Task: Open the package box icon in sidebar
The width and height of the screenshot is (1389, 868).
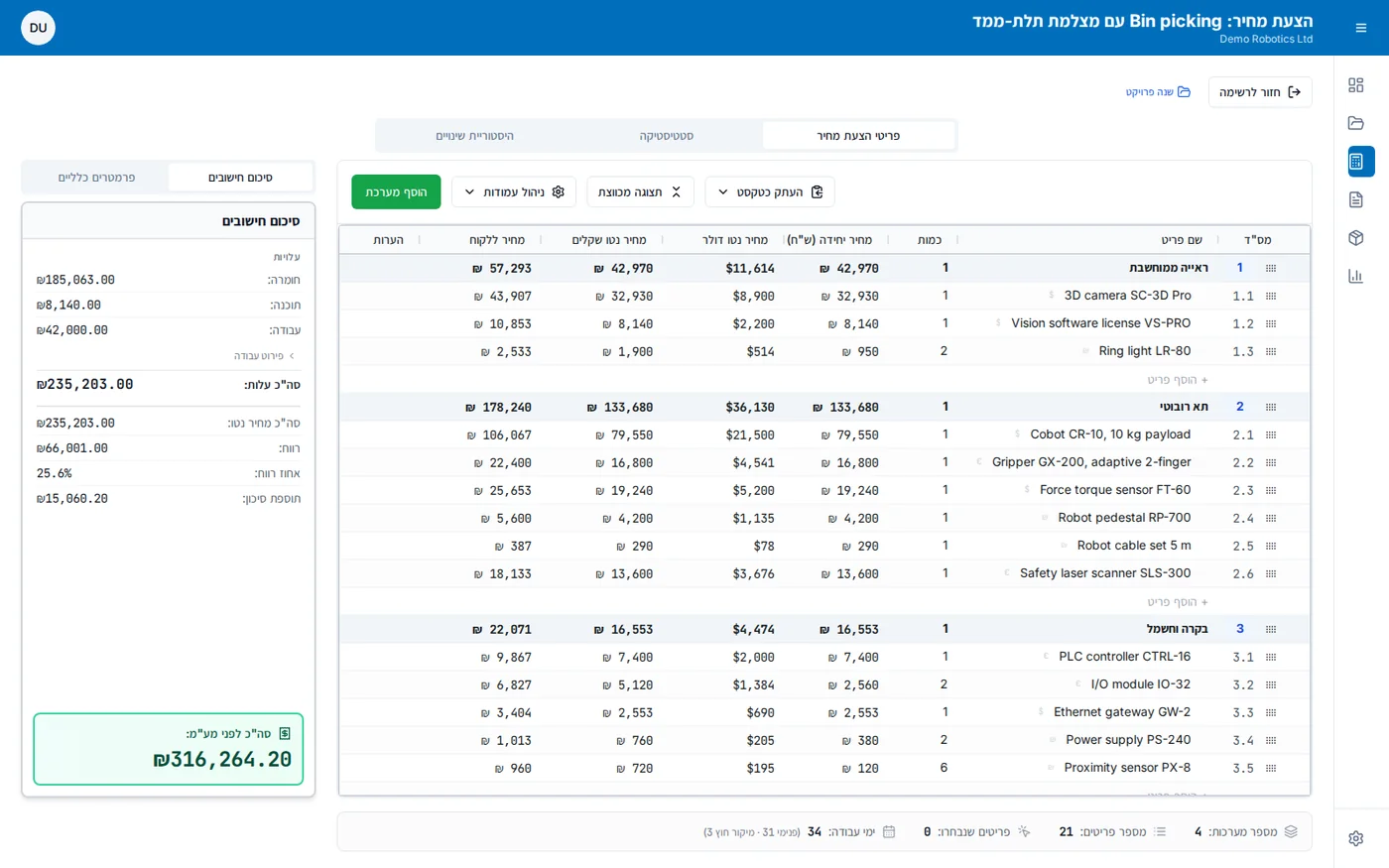Action: (1355, 238)
